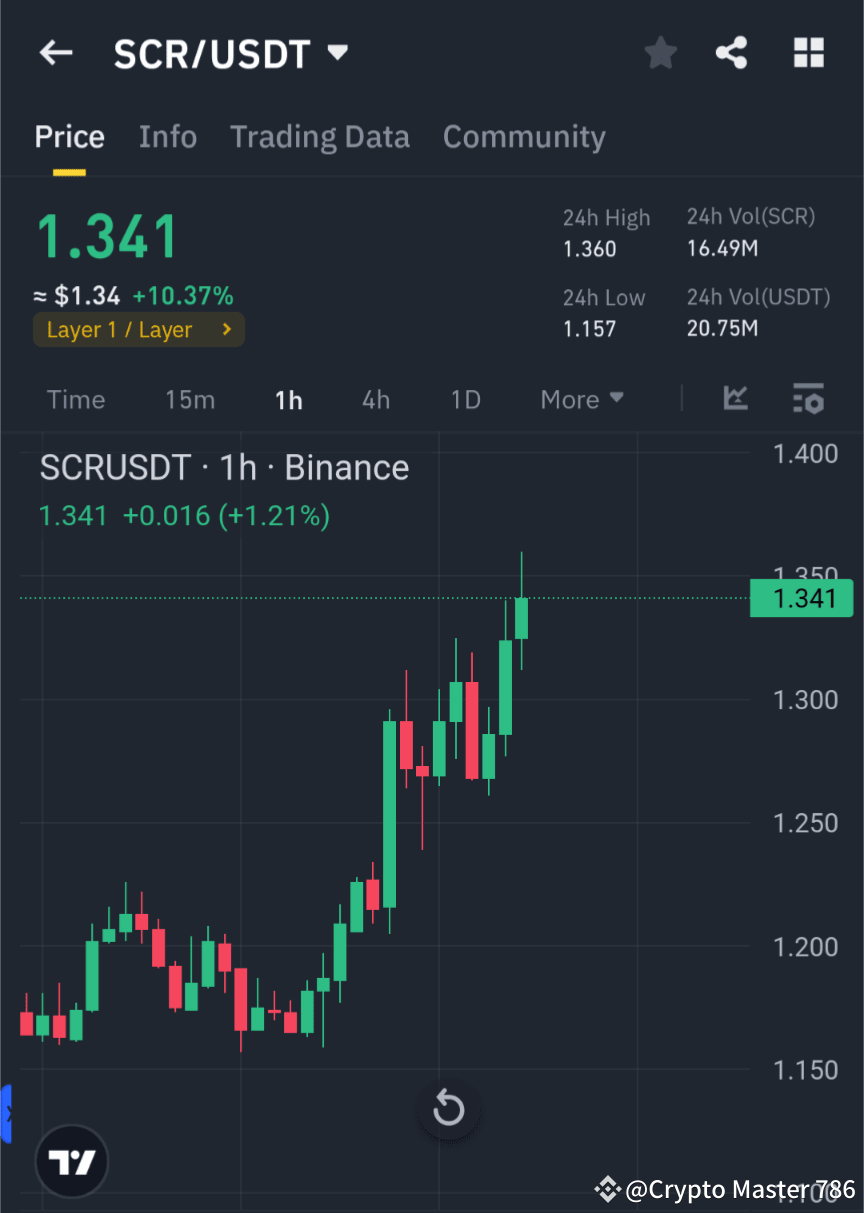Expand the More timeframe options
Screen dimensions: 864x1213
[x=581, y=399]
